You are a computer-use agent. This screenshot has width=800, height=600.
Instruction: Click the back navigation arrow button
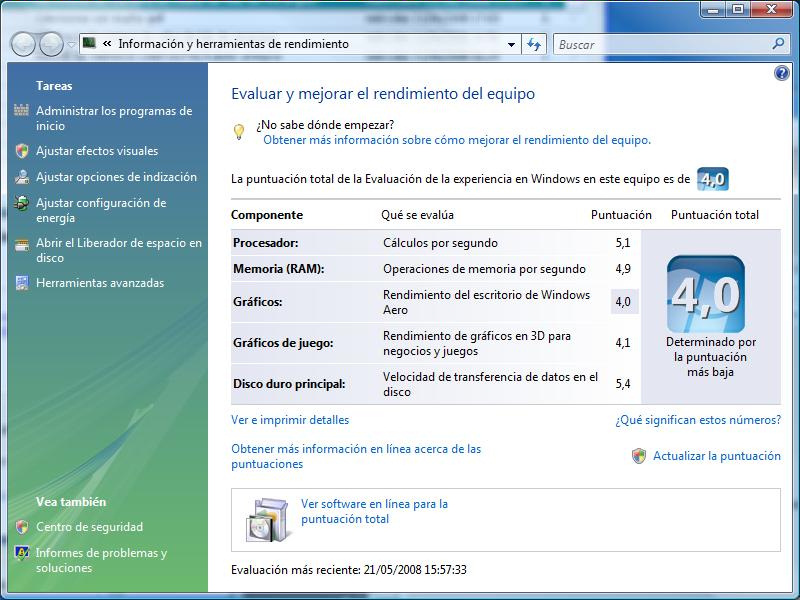click(23, 44)
